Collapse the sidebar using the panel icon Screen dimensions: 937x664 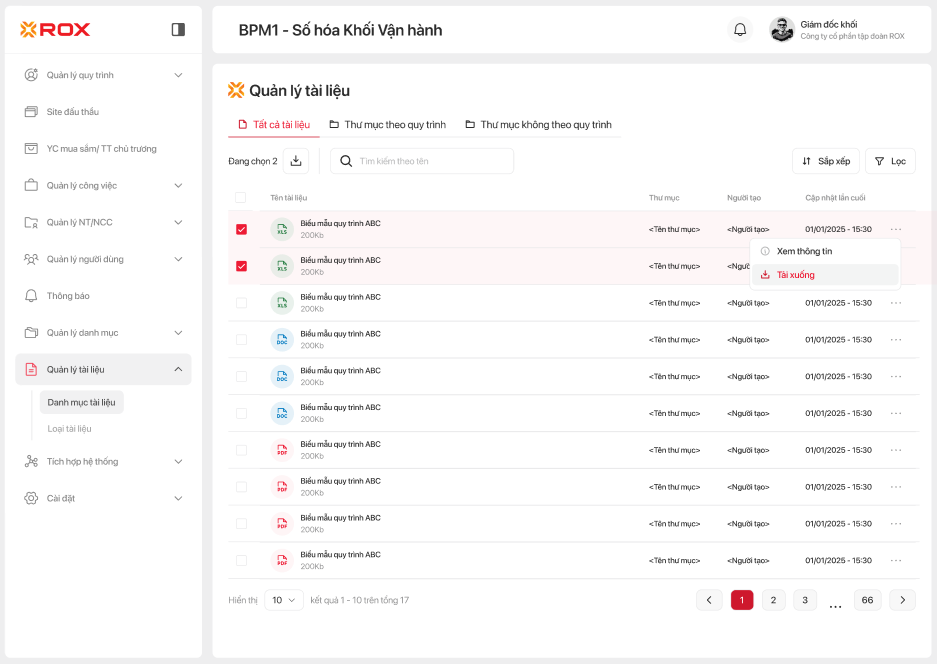point(178,30)
